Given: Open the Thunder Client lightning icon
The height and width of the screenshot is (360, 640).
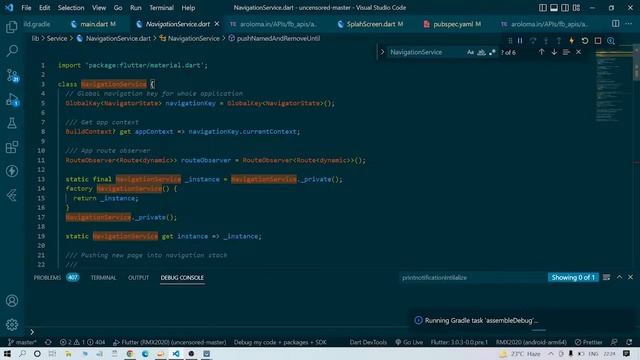Looking at the screenshot, I should pyautogui.click(x=12, y=171).
